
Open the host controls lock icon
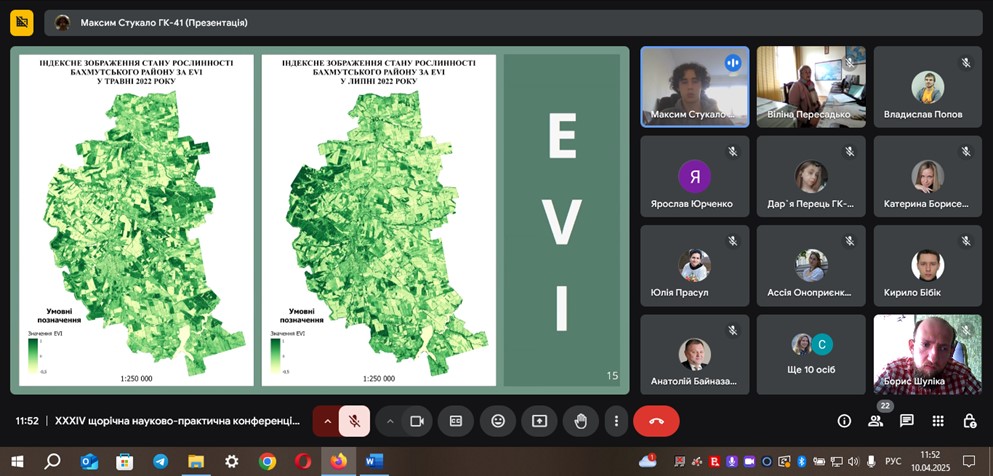coord(969,421)
